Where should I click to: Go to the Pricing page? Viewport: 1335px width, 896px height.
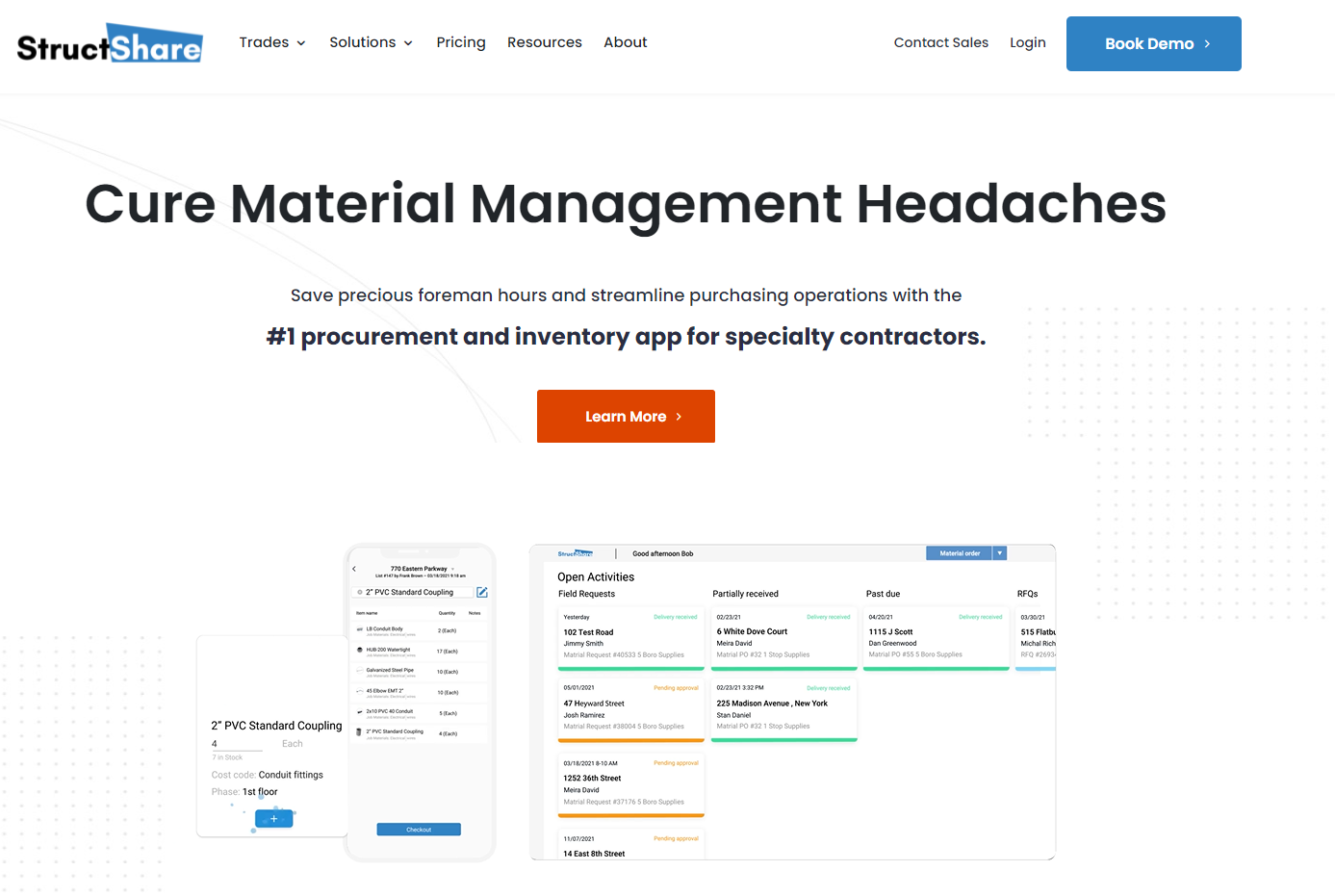460,42
